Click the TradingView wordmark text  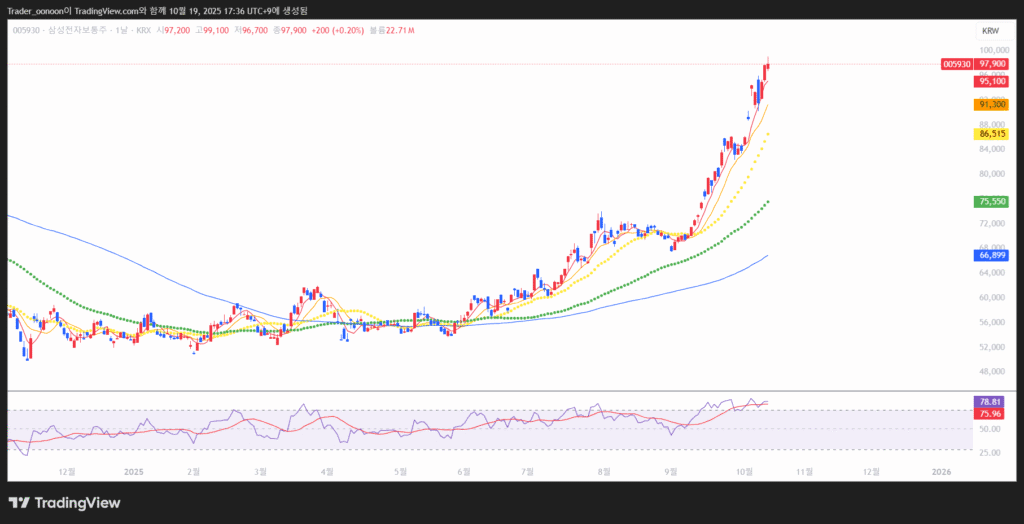pos(78,503)
